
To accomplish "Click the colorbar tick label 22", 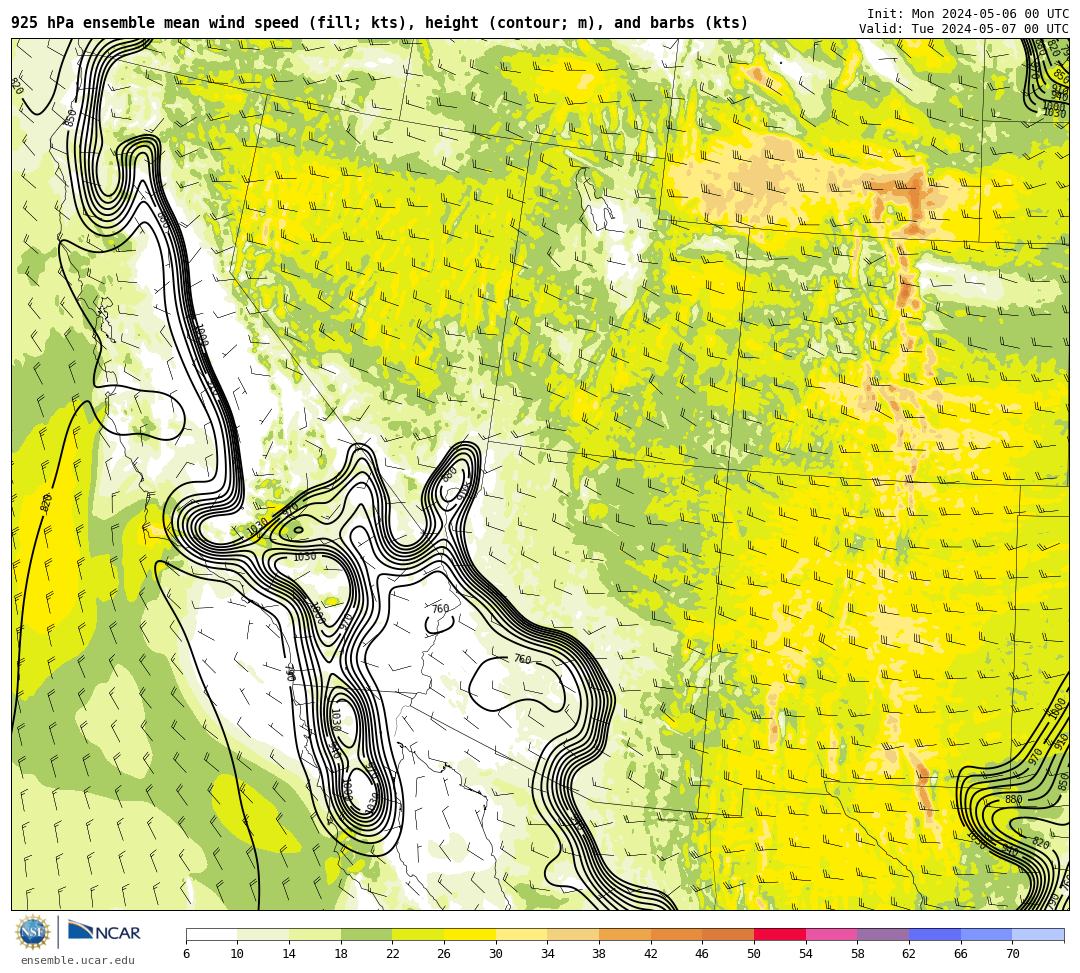I will (393, 954).
